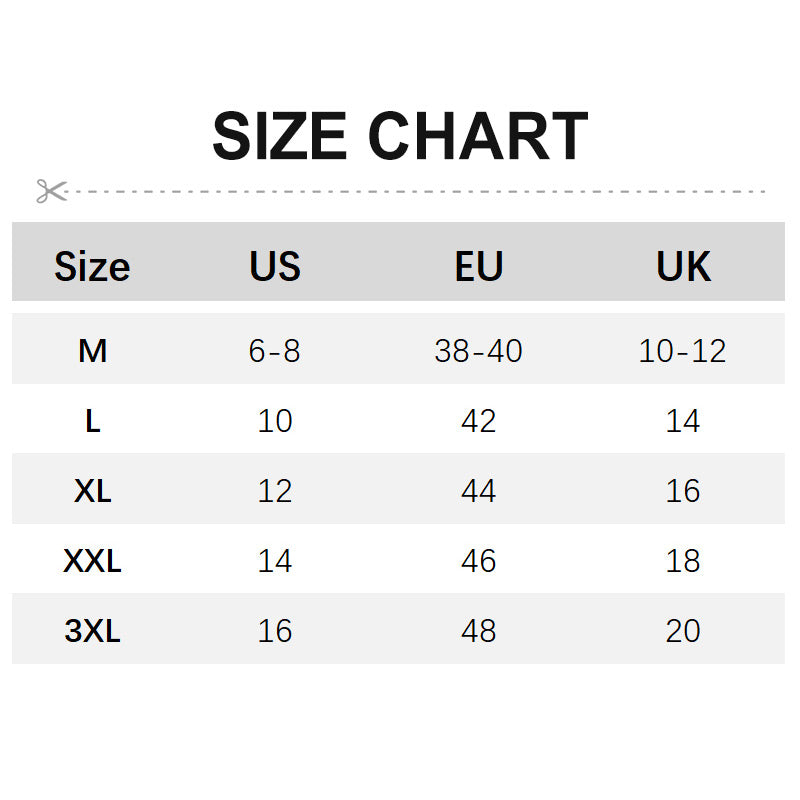The width and height of the screenshot is (800, 800).
Task: Select the US column header
Action: pyautogui.click(x=275, y=267)
